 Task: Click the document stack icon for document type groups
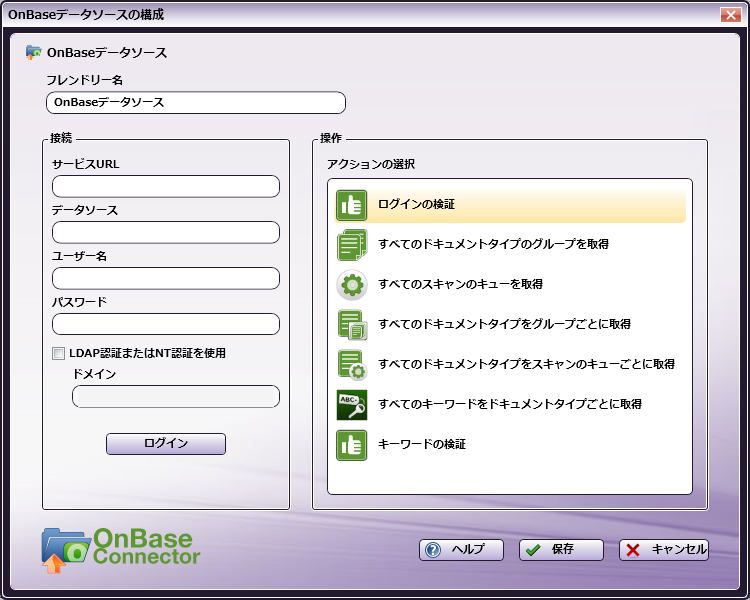[352, 244]
